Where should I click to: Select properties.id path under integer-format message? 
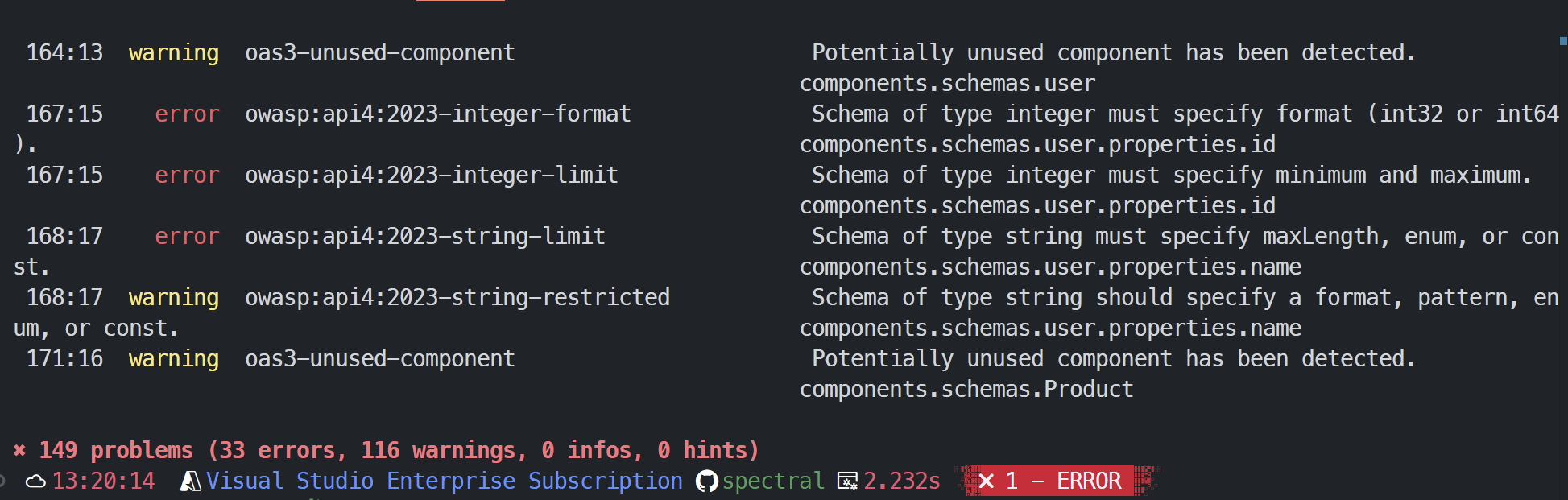coord(1037,145)
